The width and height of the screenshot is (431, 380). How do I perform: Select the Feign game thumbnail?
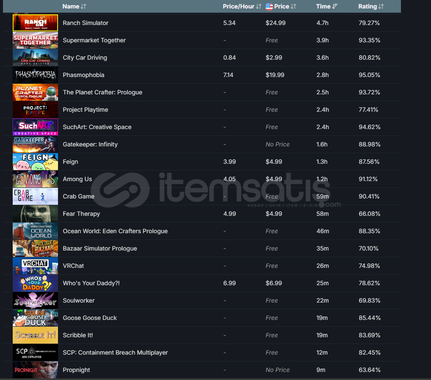(35, 161)
